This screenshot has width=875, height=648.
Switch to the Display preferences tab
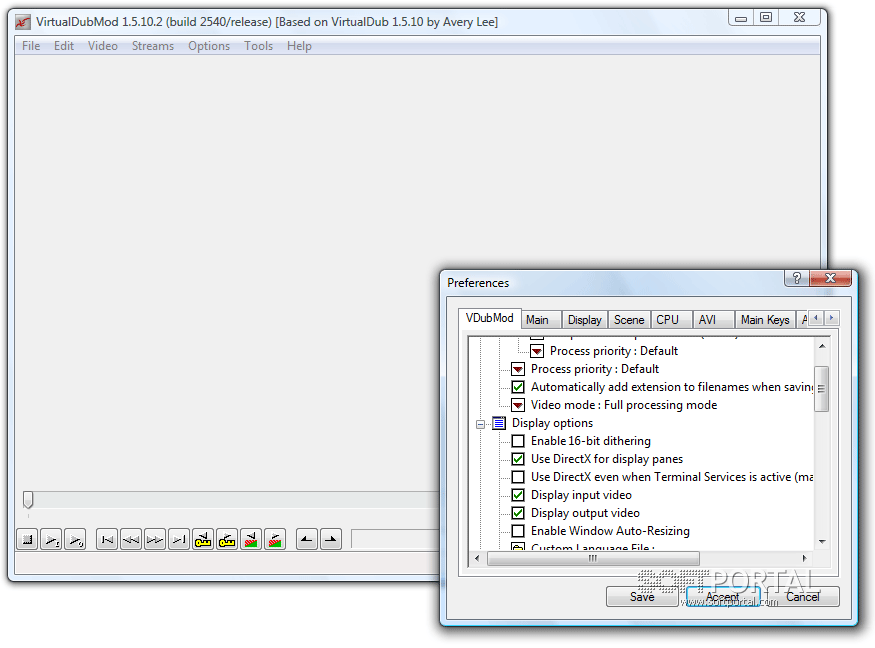(x=584, y=320)
